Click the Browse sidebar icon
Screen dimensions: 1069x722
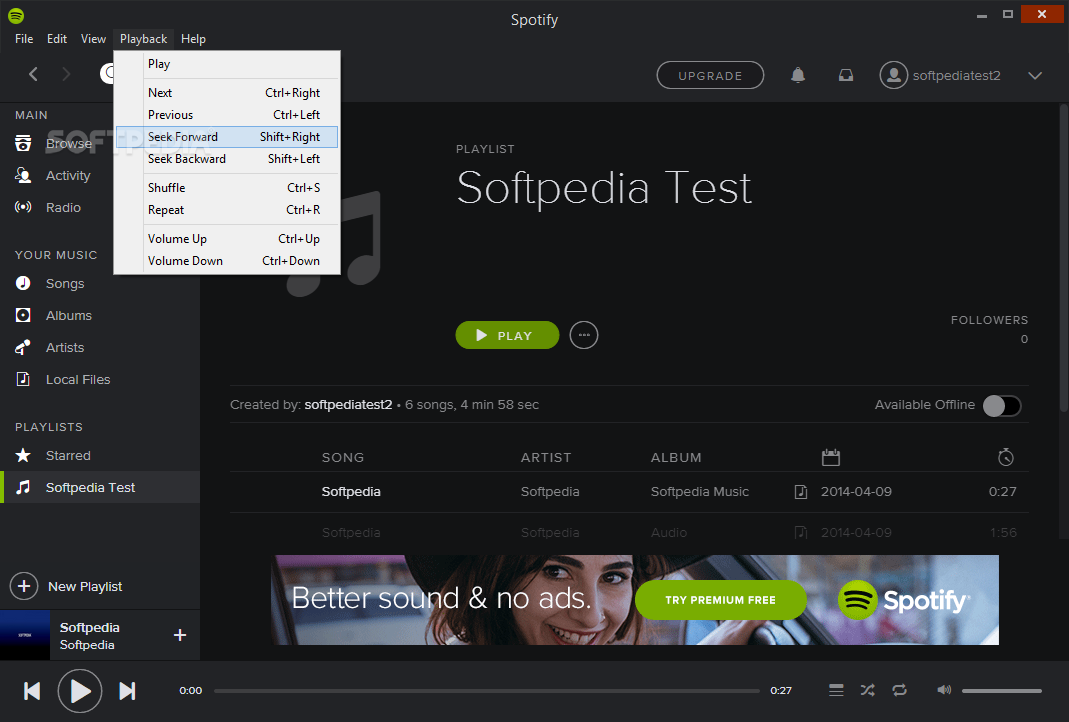(x=23, y=143)
